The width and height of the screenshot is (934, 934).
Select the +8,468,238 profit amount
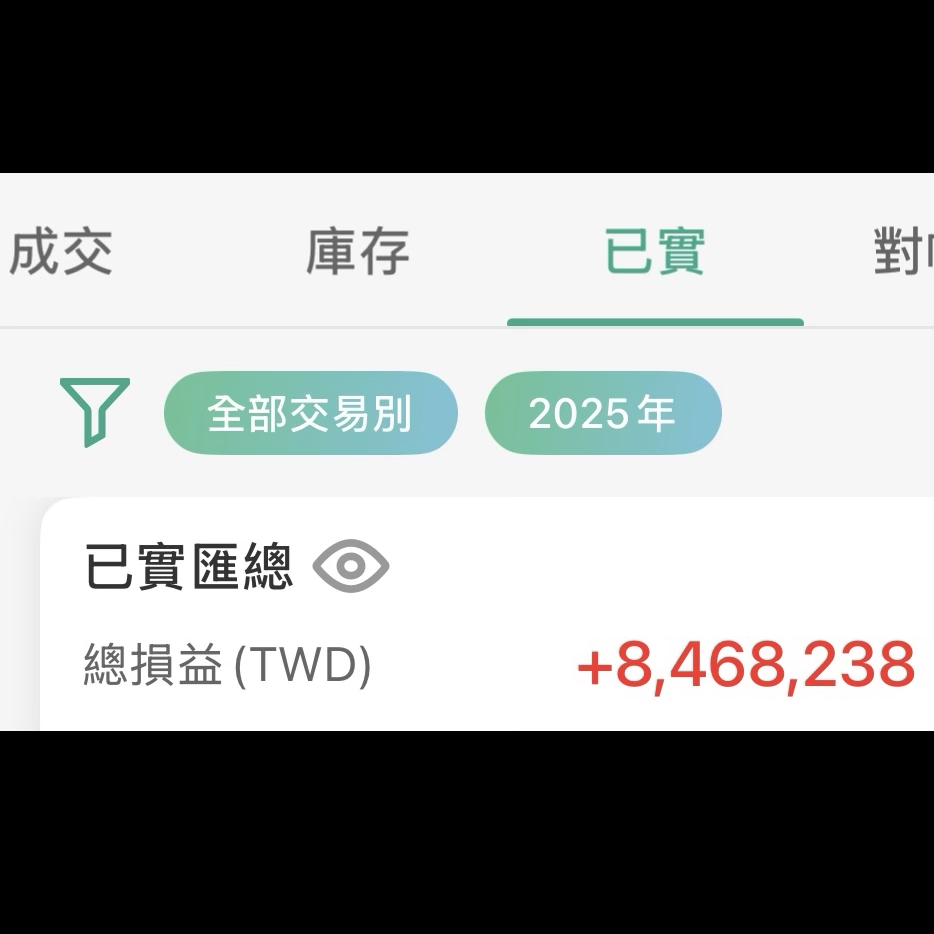[x=746, y=664]
